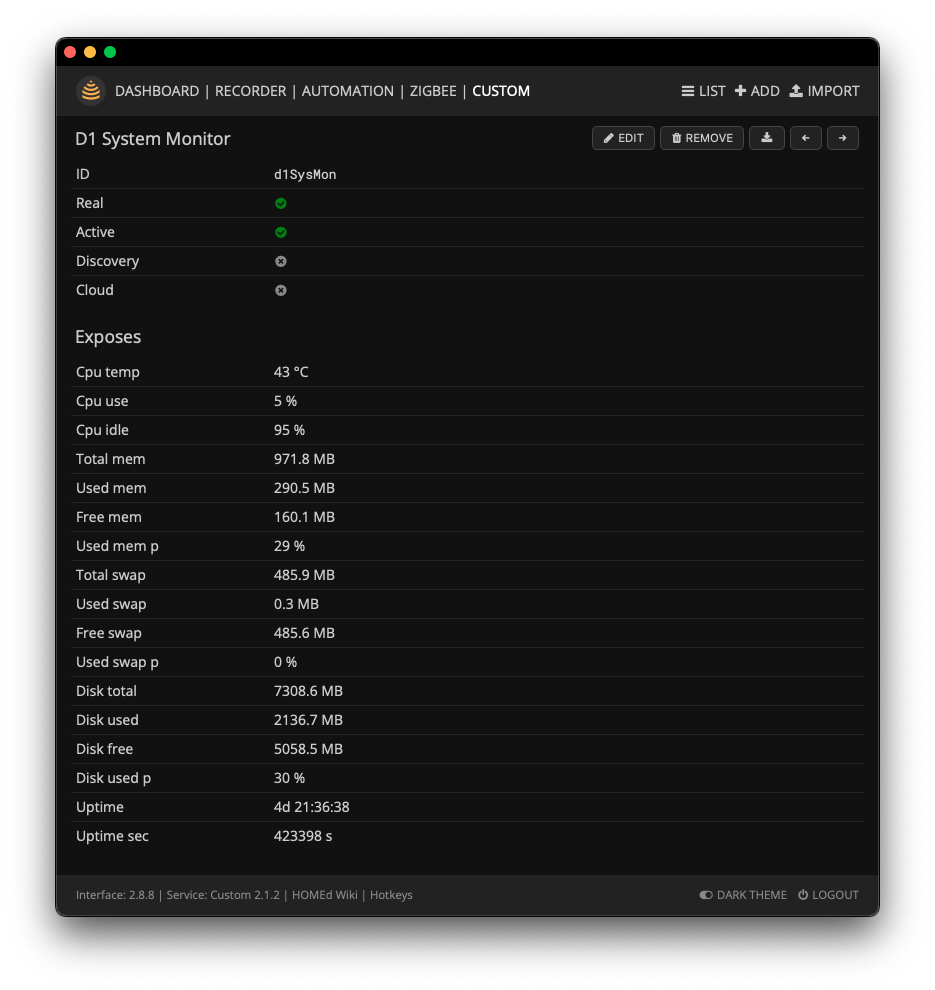Toggle DARK THEME in the footer
The width and height of the screenshot is (935, 990).
coord(743,895)
